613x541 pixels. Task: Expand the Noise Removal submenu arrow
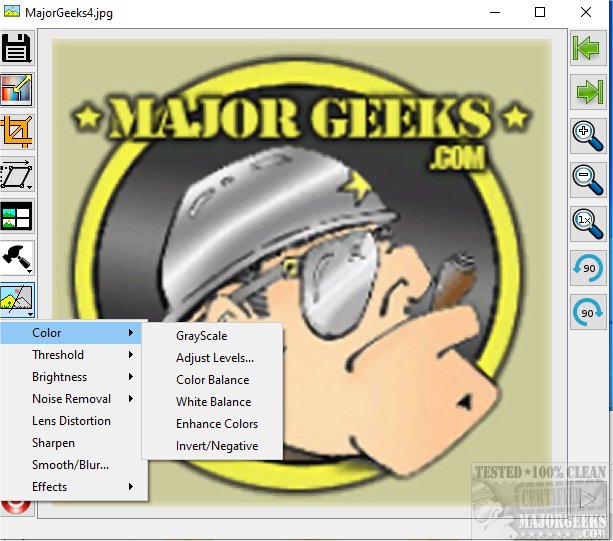[131, 399]
